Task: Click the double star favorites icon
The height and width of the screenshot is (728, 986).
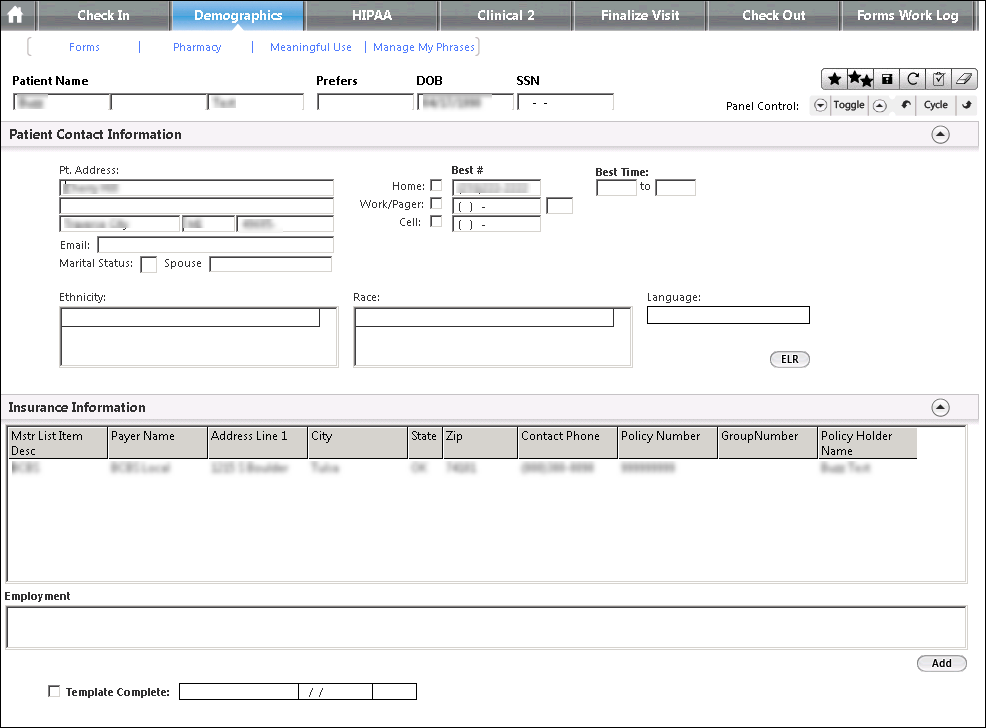Action: (860, 79)
